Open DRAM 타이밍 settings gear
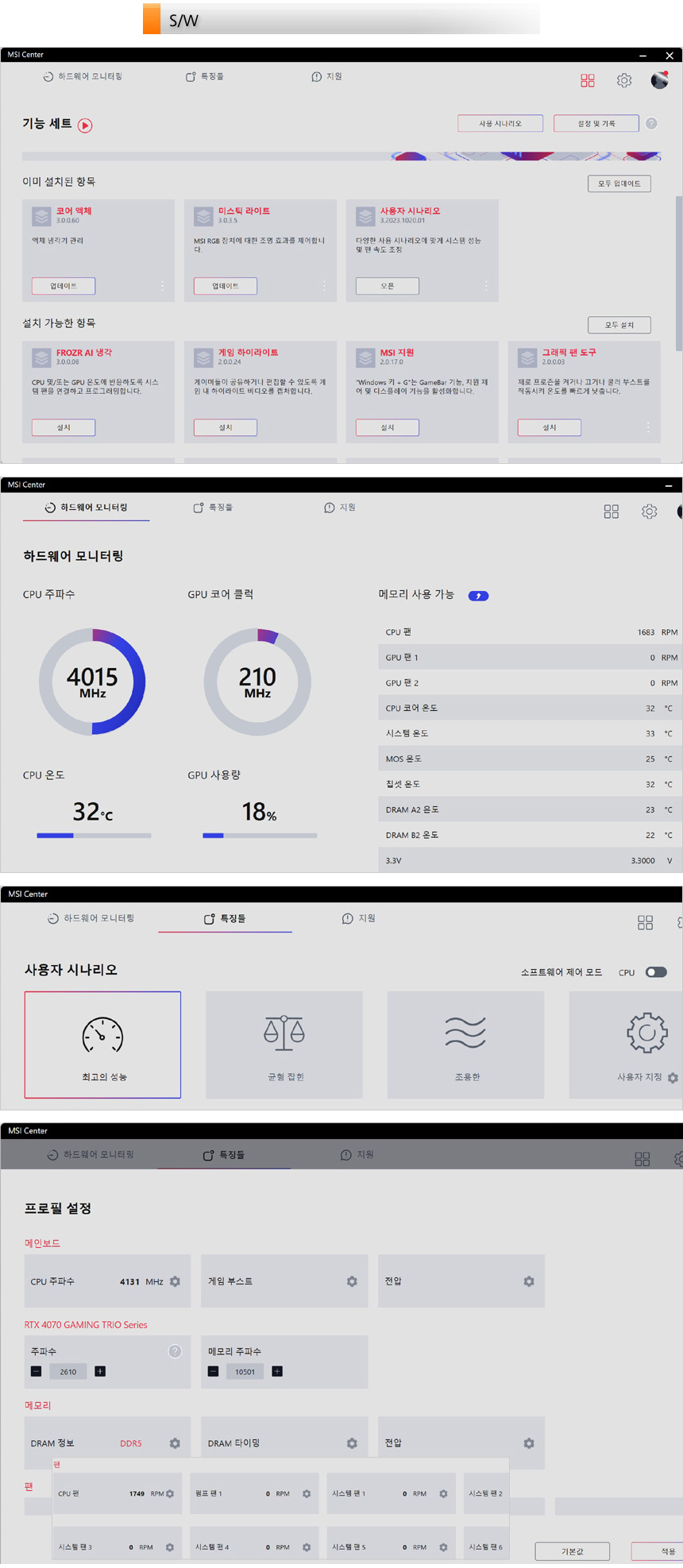683x1568 pixels. coord(352,1442)
